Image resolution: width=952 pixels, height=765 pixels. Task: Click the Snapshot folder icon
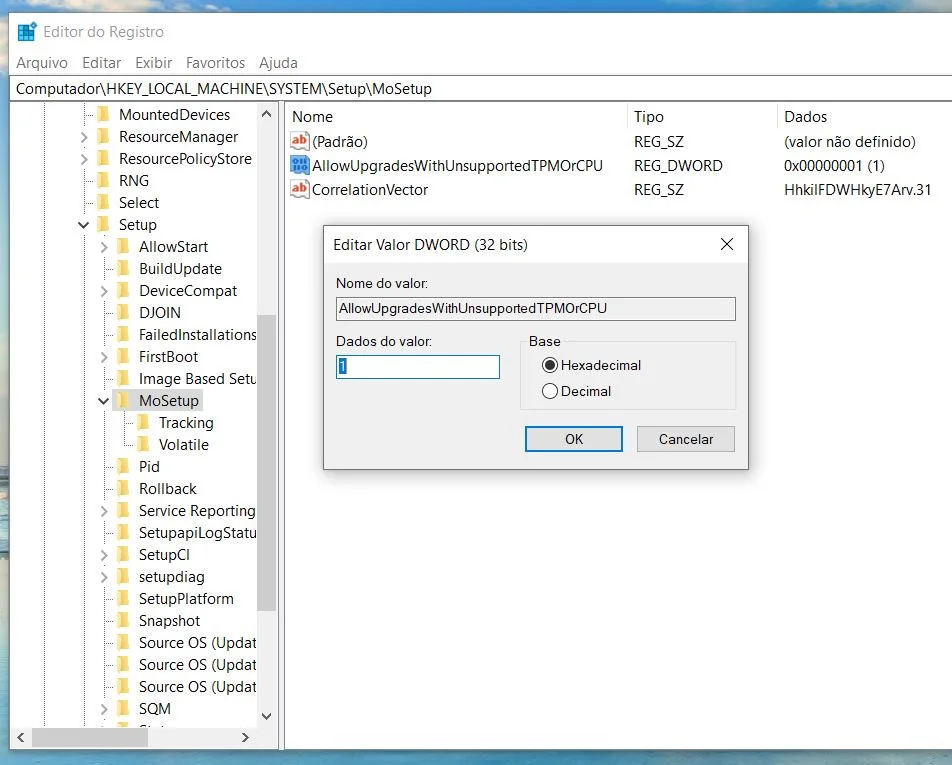(x=123, y=620)
